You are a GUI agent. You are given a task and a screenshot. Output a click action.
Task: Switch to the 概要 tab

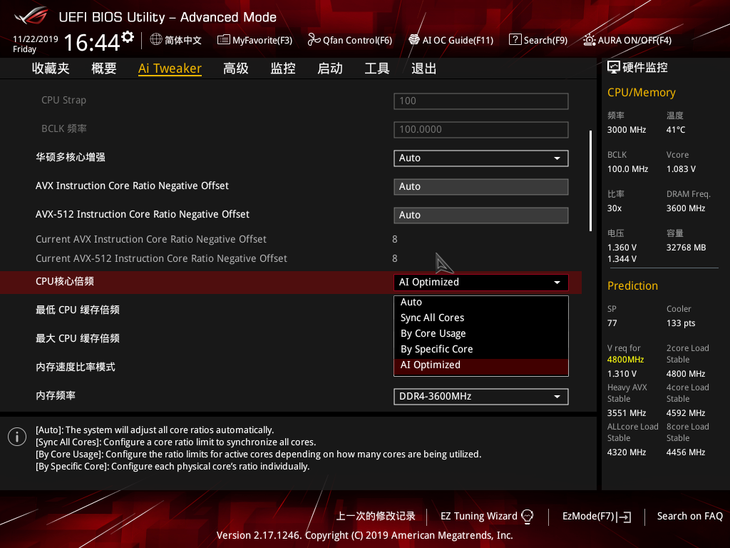pos(104,68)
